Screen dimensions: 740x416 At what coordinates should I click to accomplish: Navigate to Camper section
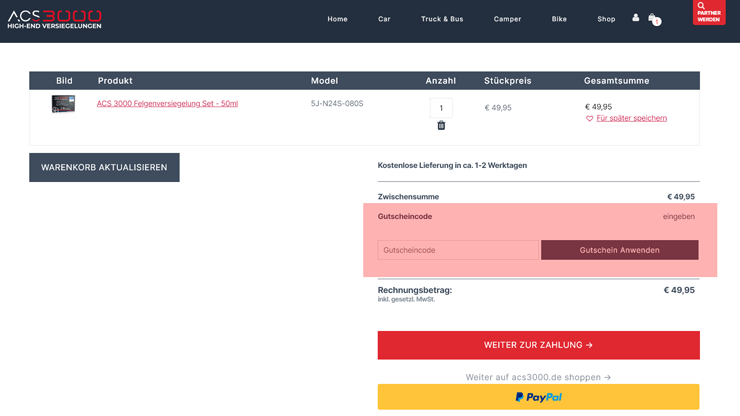click(x=507, y=19)
